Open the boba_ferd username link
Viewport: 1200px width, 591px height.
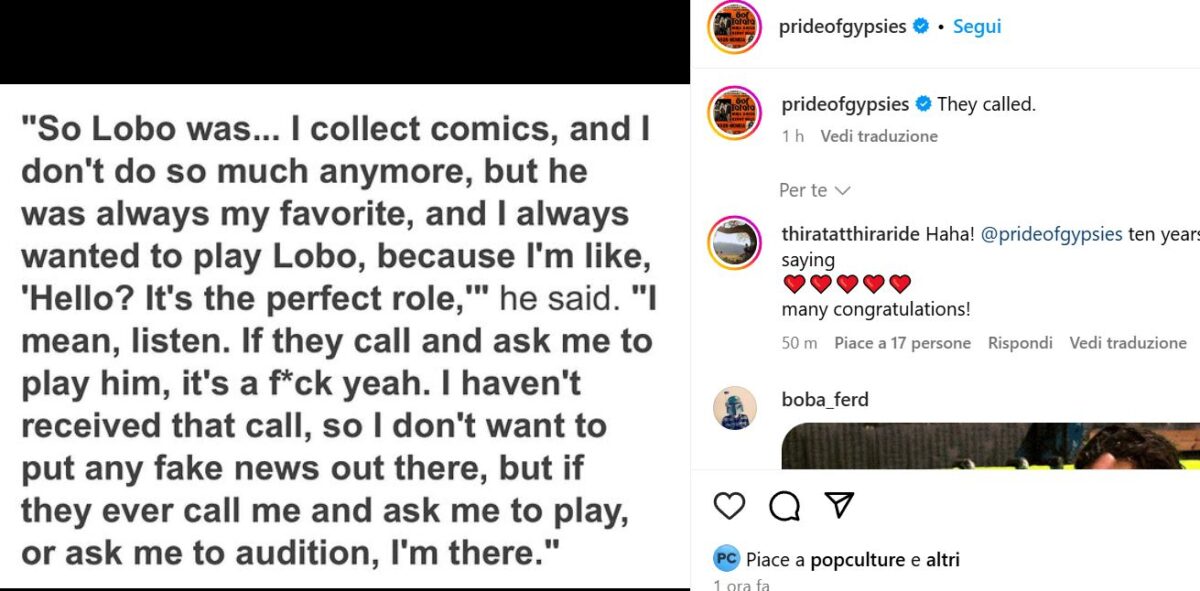tap(825, 400)
